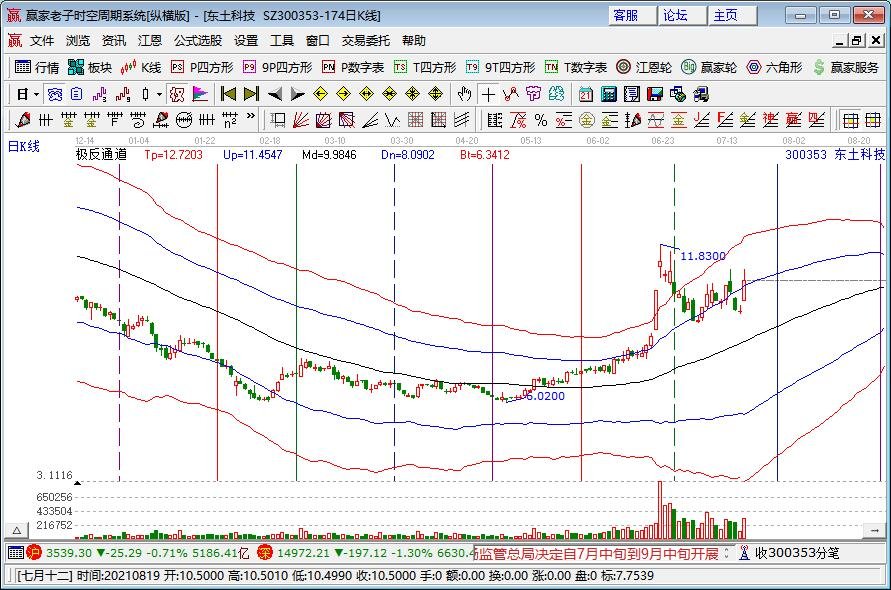
Task: Click the 11.8300 high price label
Action: 703,256
